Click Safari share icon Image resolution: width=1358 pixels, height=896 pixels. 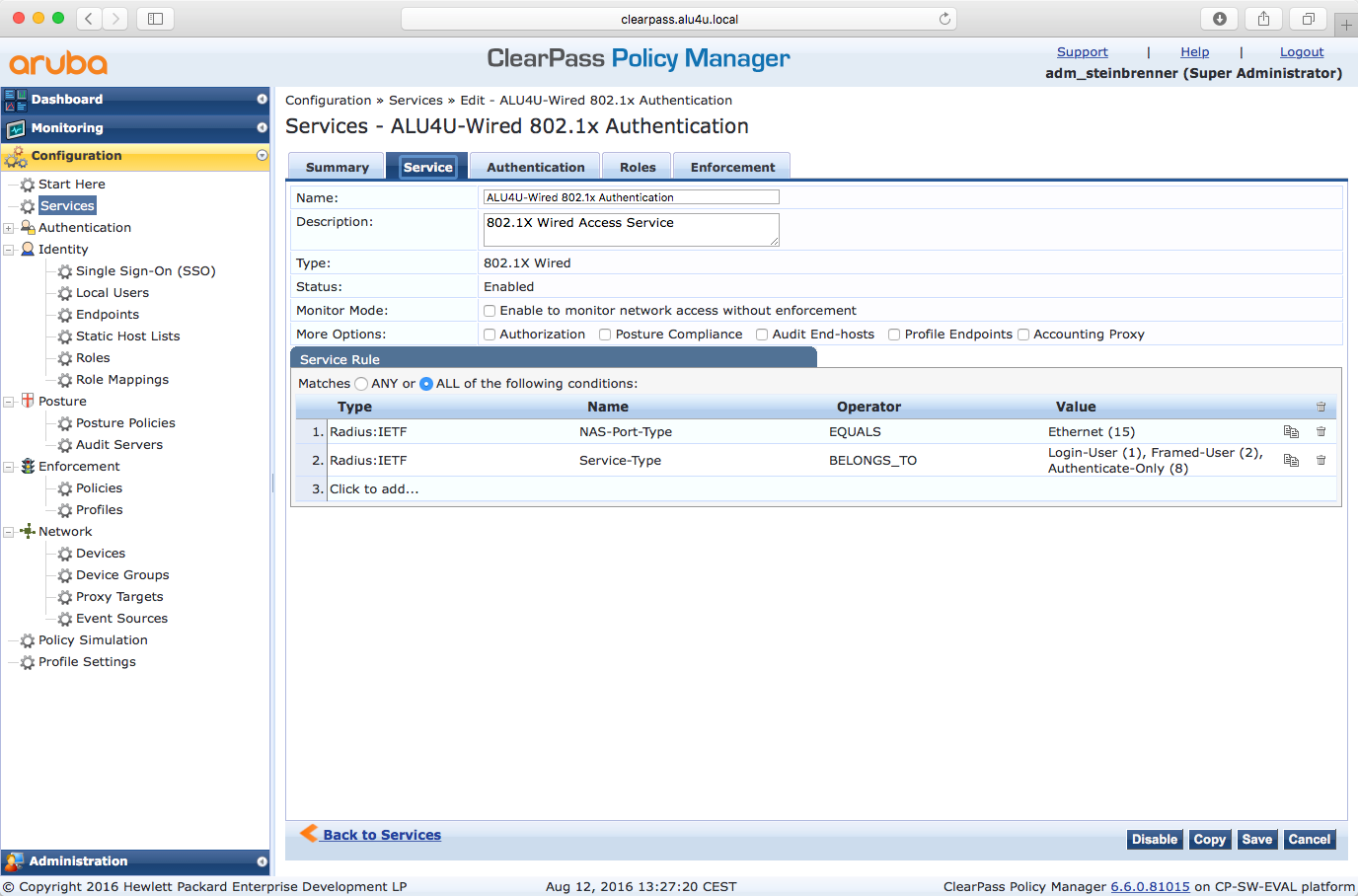1263,19
